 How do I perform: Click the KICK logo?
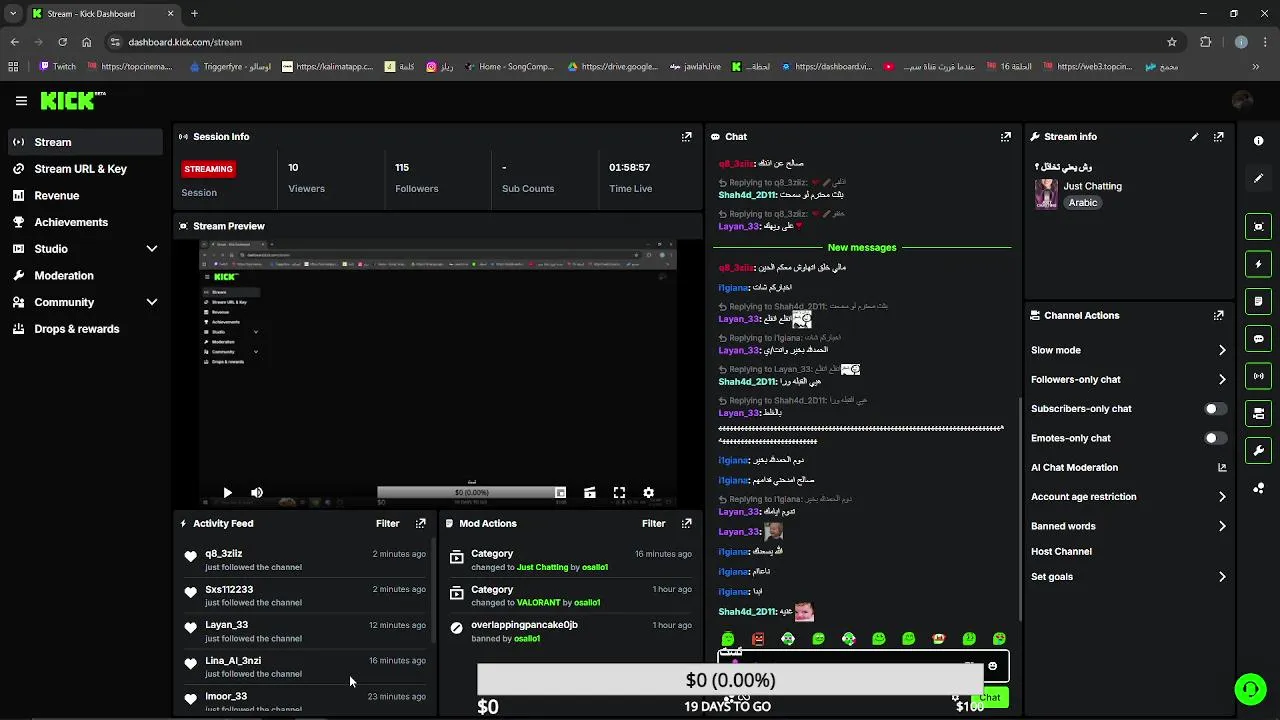tap(72, 100)
